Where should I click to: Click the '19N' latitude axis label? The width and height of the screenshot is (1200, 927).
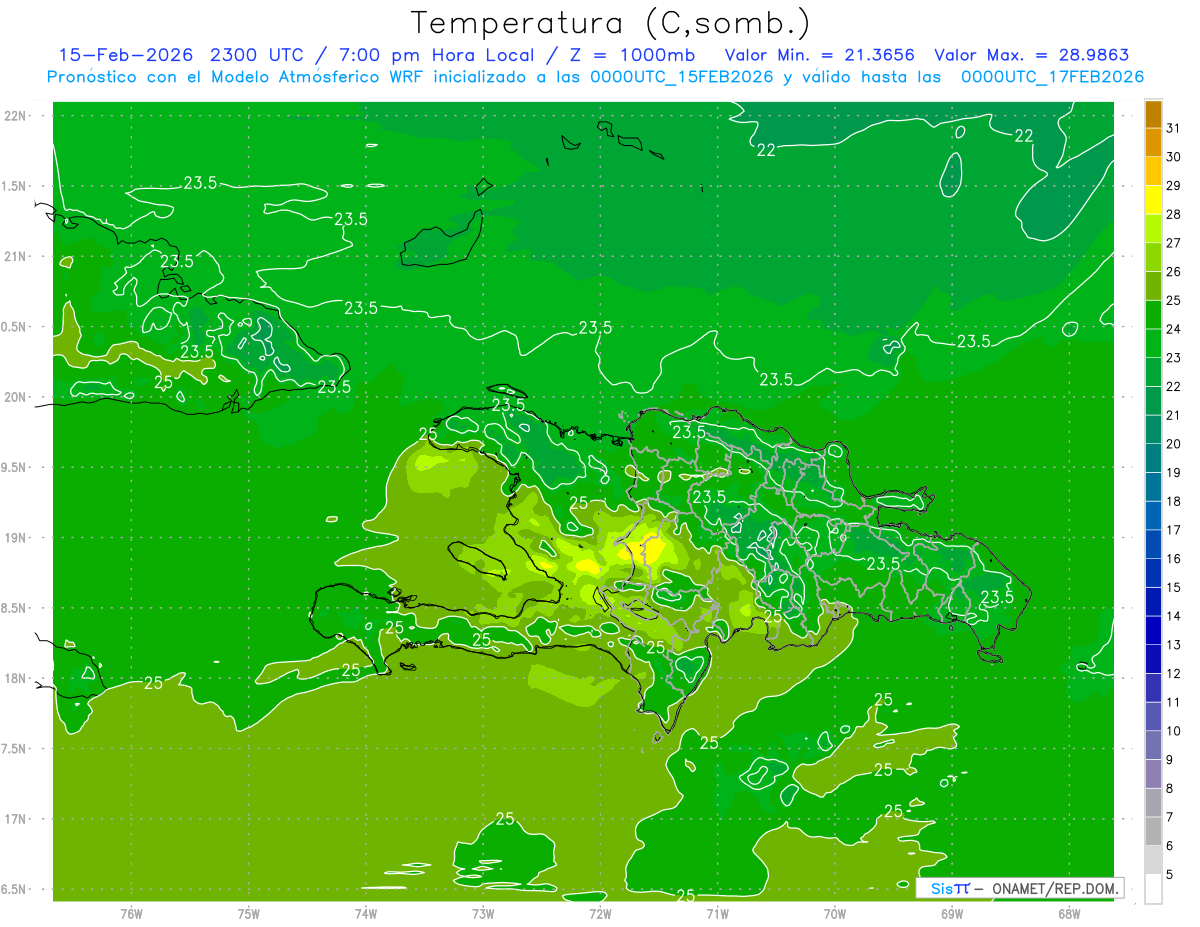click(x=15, y=538)
